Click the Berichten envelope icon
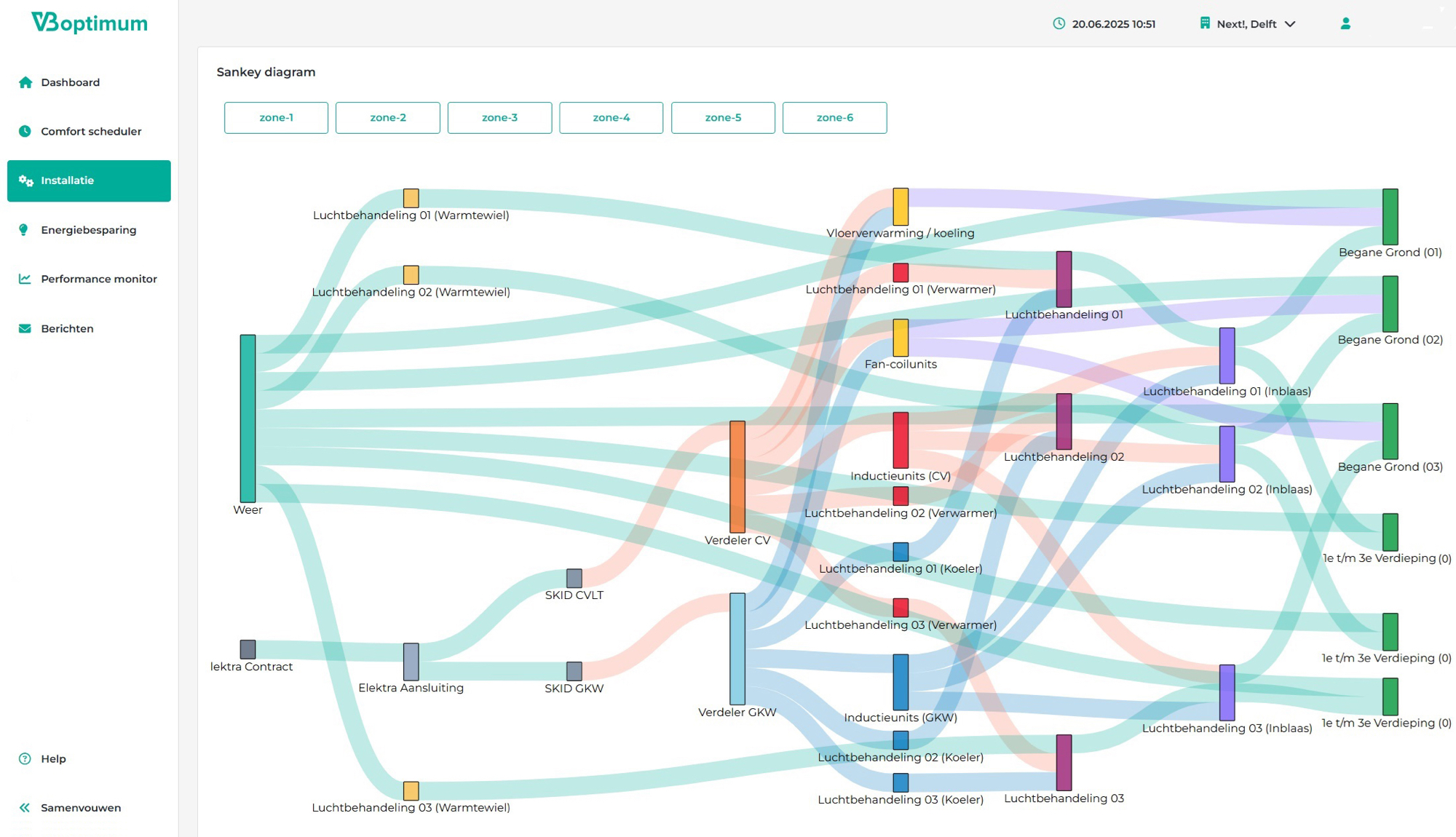 (25, 328)
